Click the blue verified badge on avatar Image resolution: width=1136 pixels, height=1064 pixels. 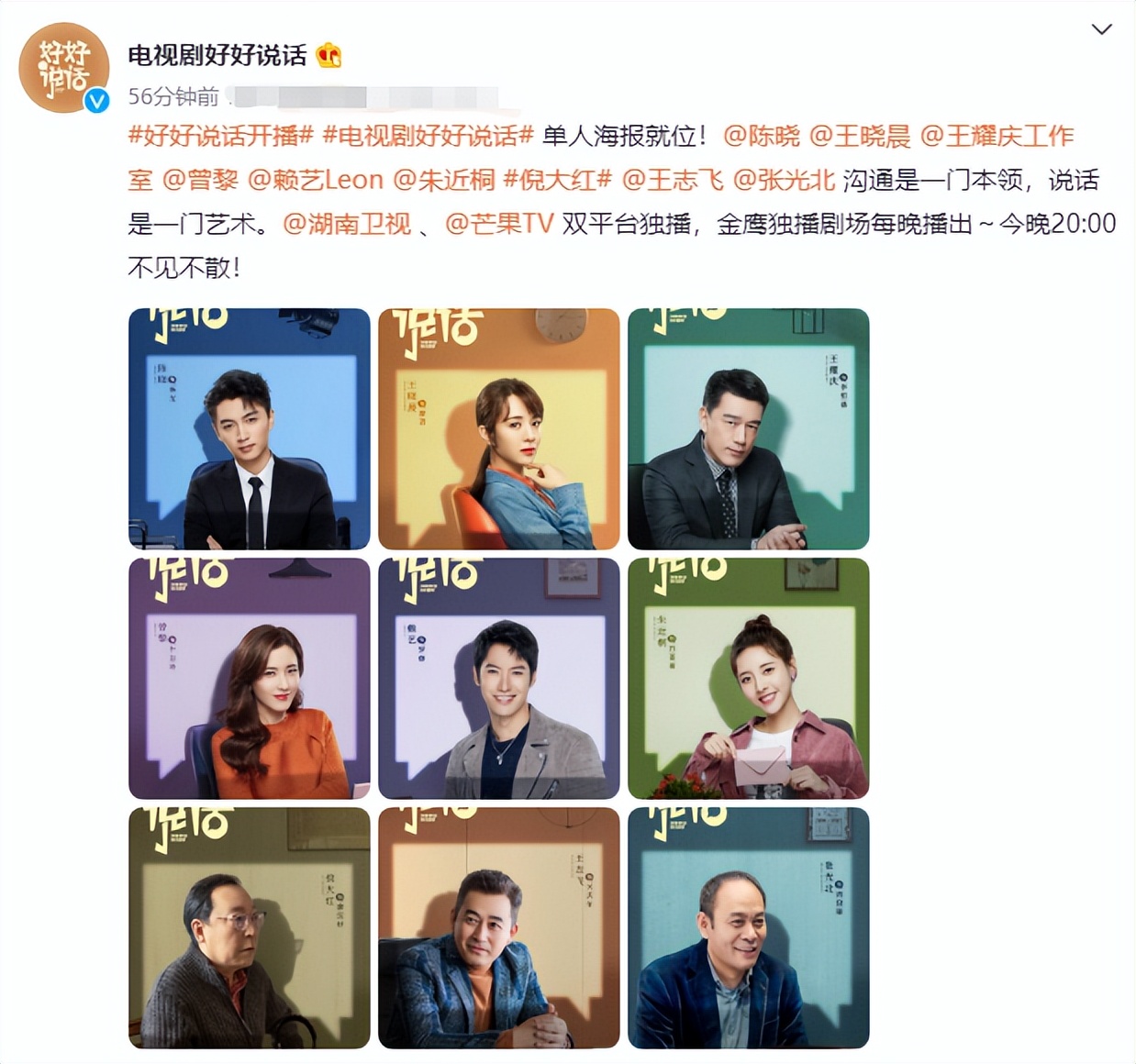click(96, 101)
